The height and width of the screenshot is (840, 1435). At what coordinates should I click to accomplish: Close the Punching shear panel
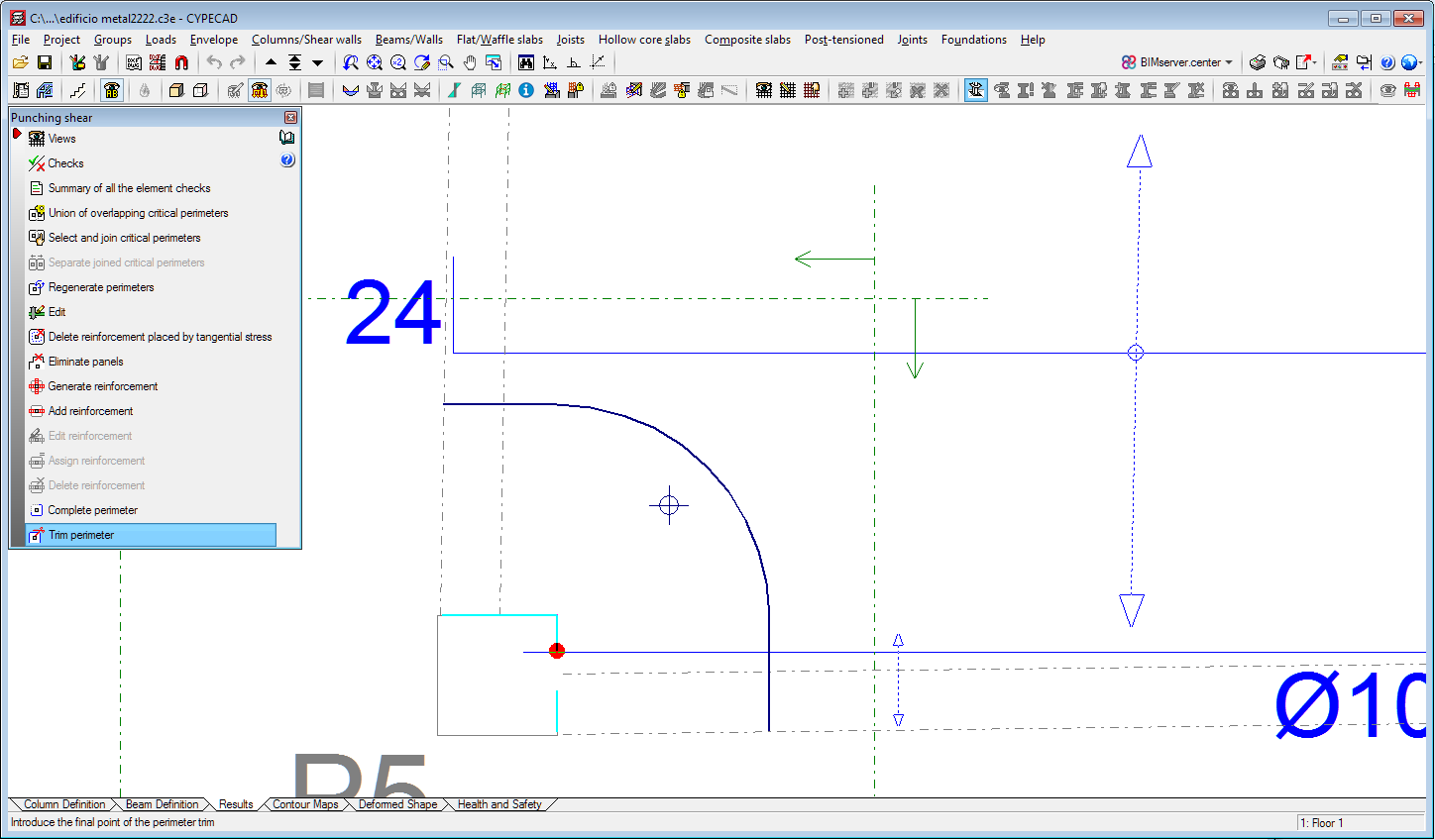(x=290, y=117)
